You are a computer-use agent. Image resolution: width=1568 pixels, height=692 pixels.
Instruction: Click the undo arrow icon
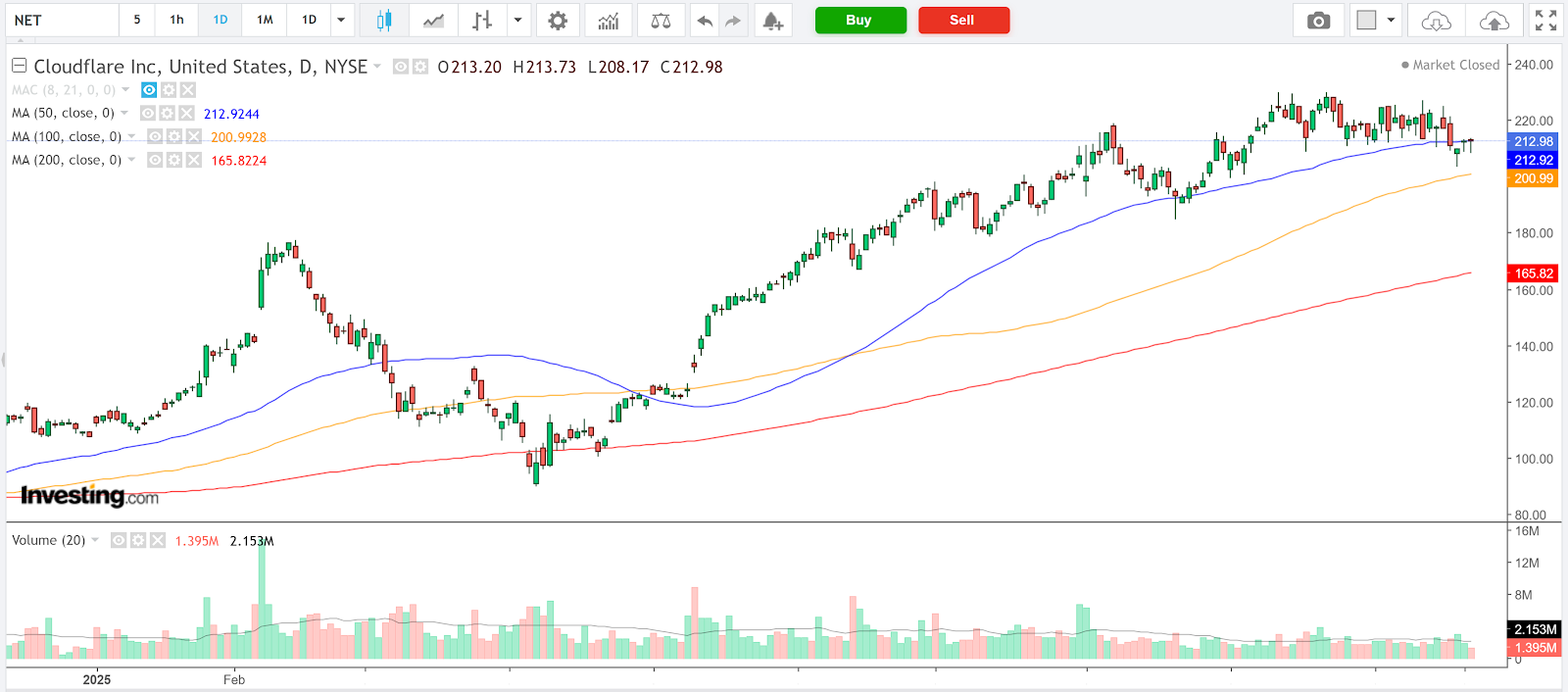[704, 21]
